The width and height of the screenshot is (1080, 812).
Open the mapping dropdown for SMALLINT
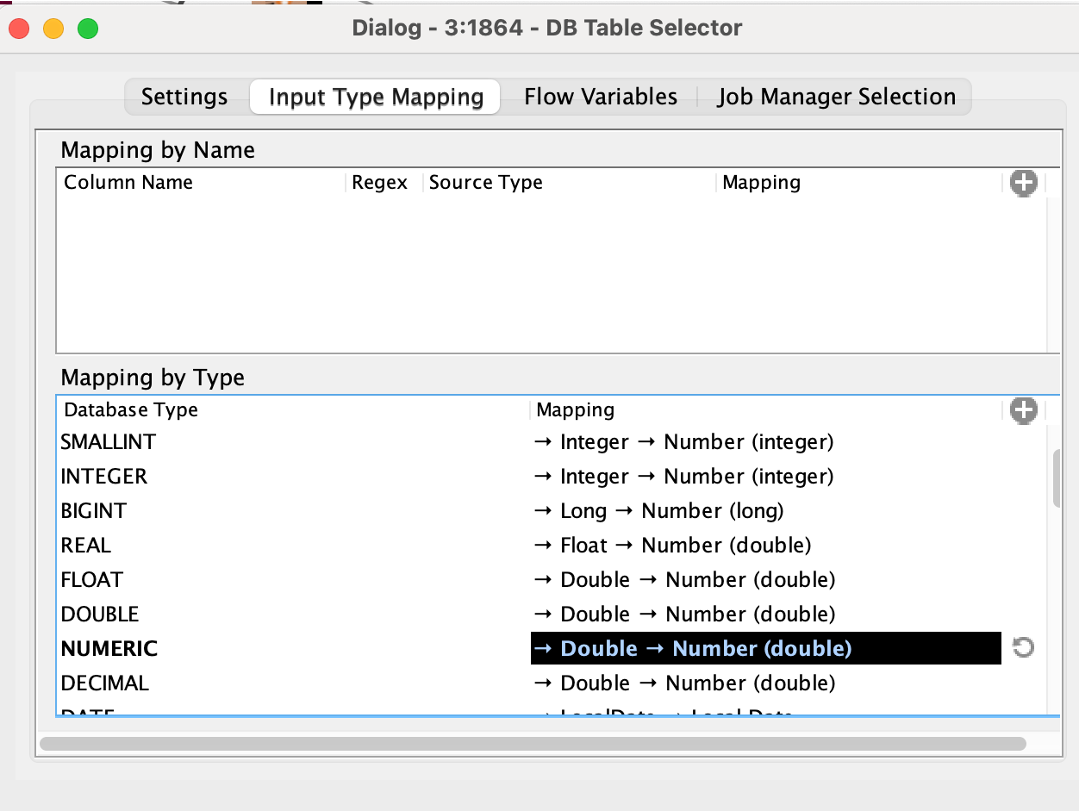(x=688, y=441)
